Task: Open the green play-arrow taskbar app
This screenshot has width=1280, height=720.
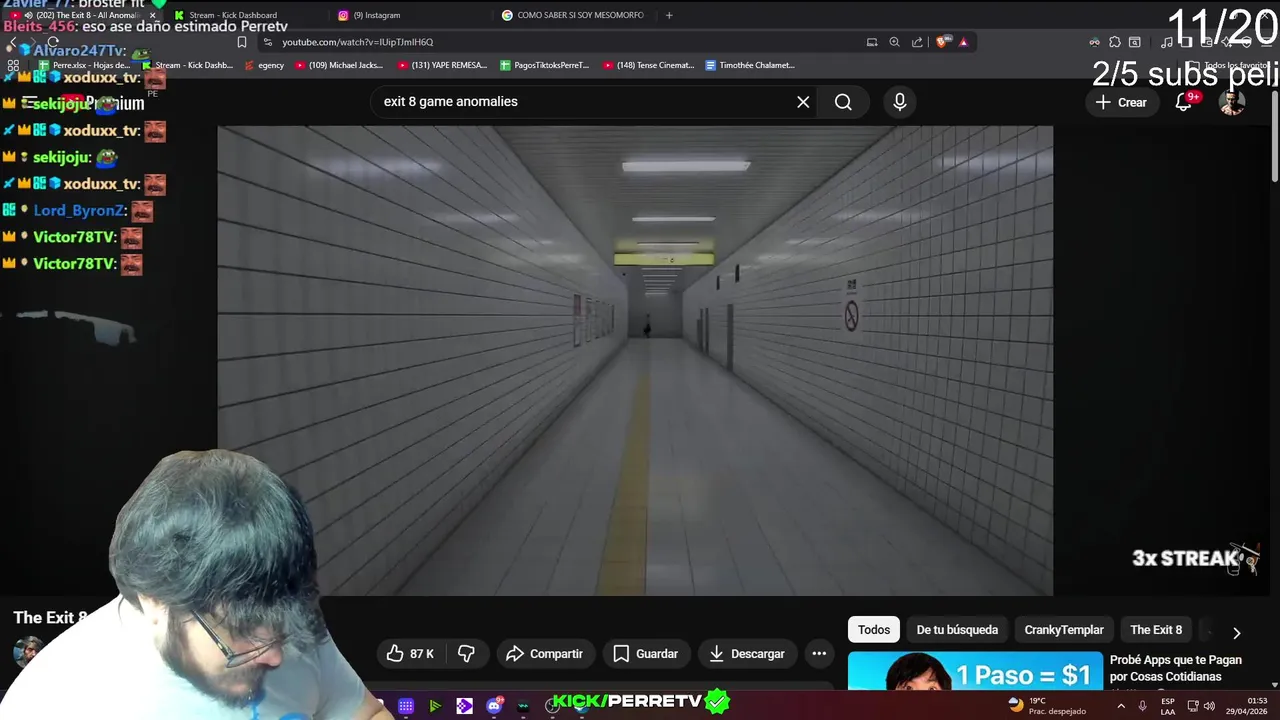Action: click(435, 706)
